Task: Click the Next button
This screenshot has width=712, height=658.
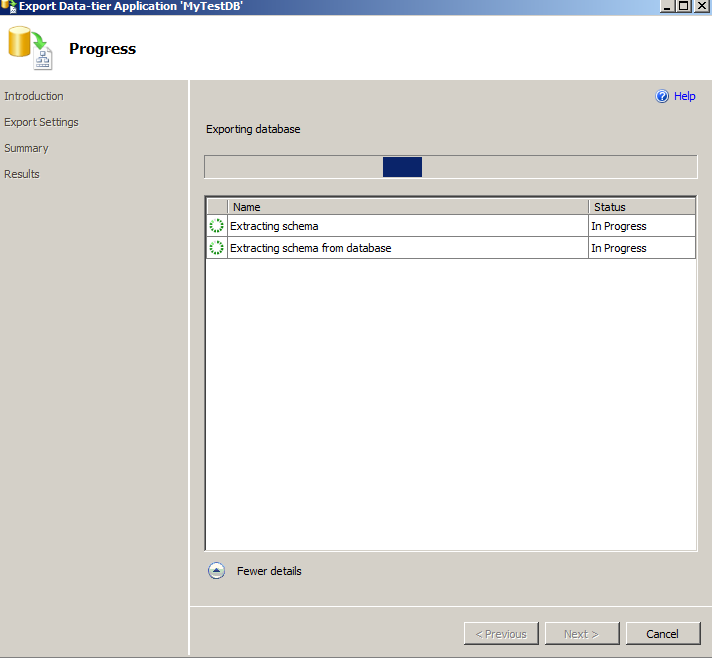Action: [580, 633]
